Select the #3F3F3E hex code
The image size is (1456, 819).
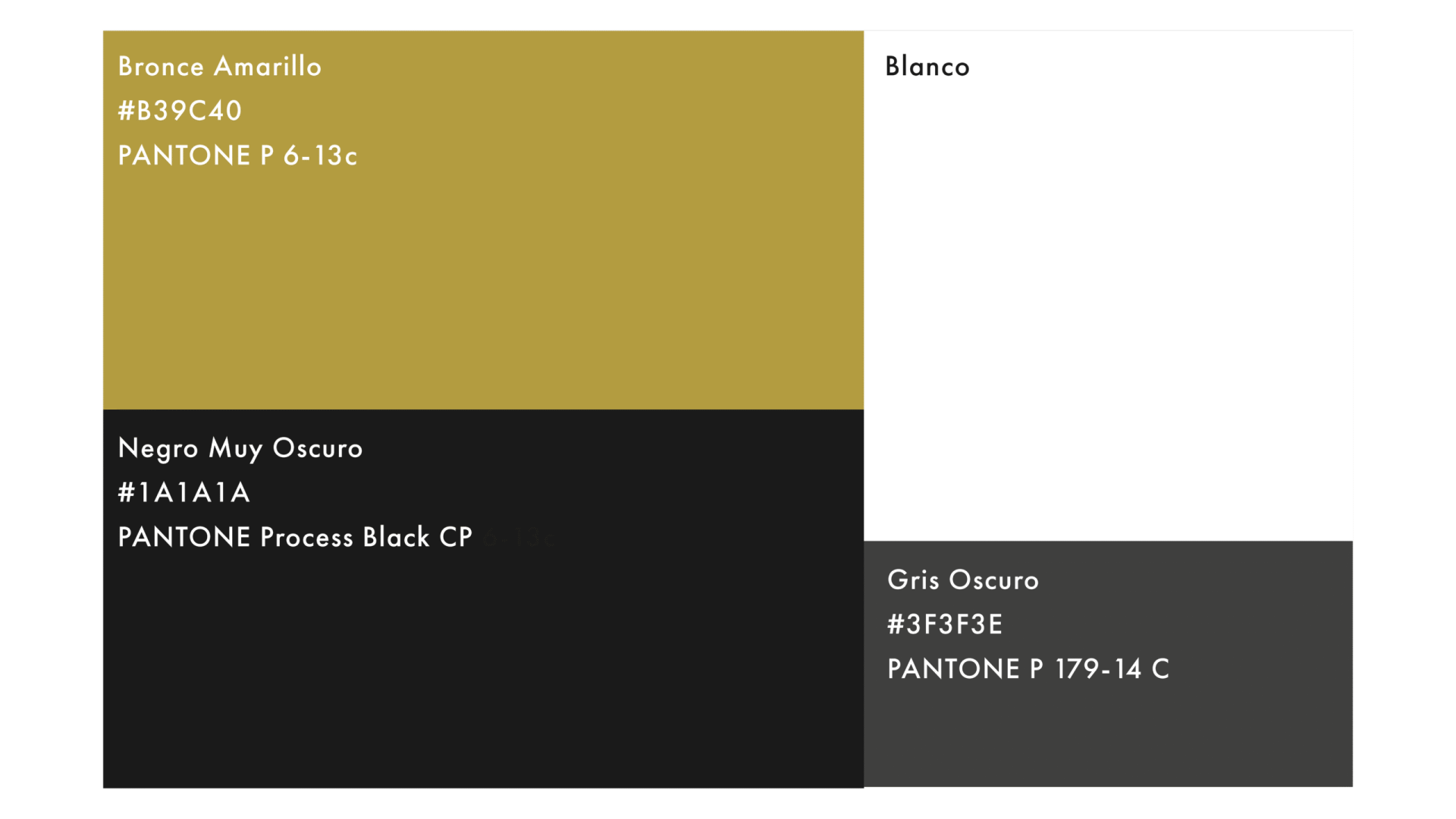945,624
